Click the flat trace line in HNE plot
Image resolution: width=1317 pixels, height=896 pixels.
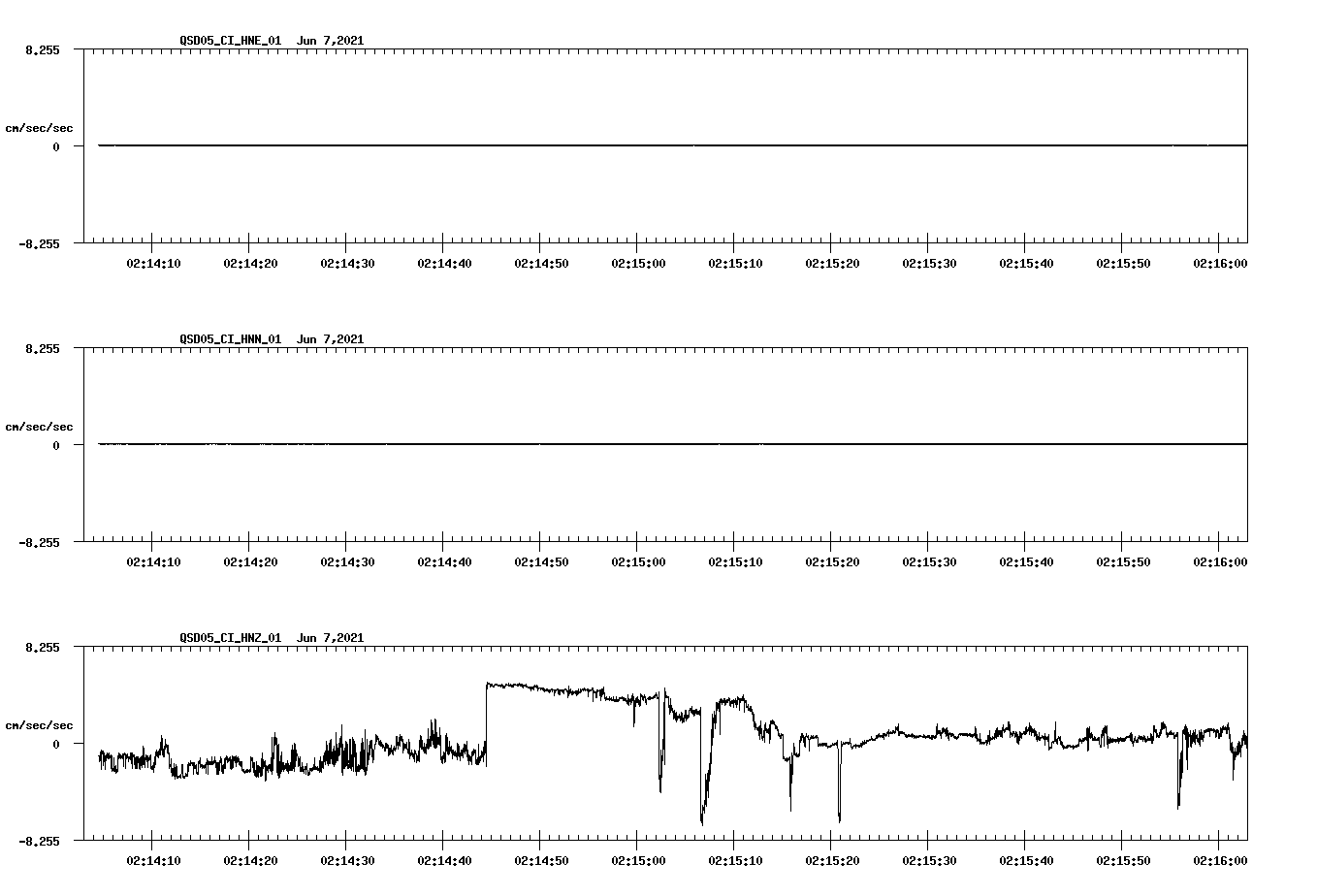[673, 145]
